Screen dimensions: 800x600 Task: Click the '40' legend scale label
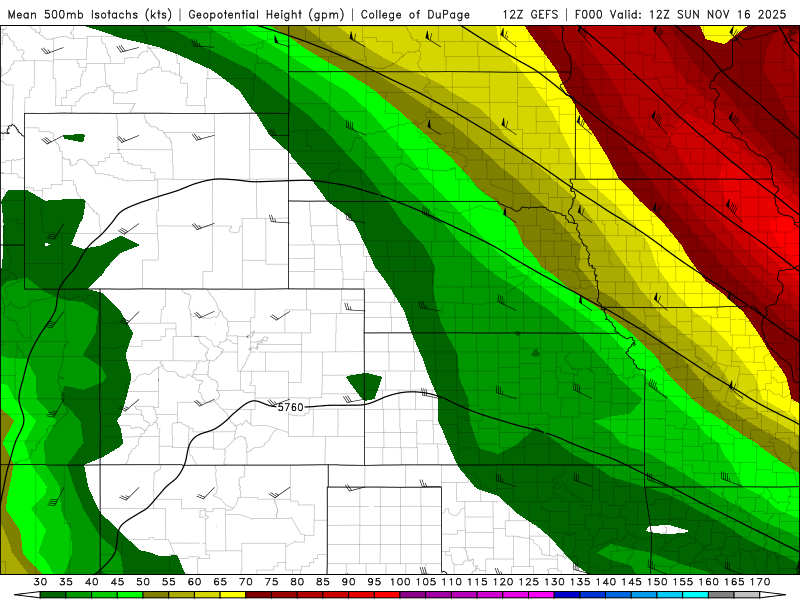(92, 582)
